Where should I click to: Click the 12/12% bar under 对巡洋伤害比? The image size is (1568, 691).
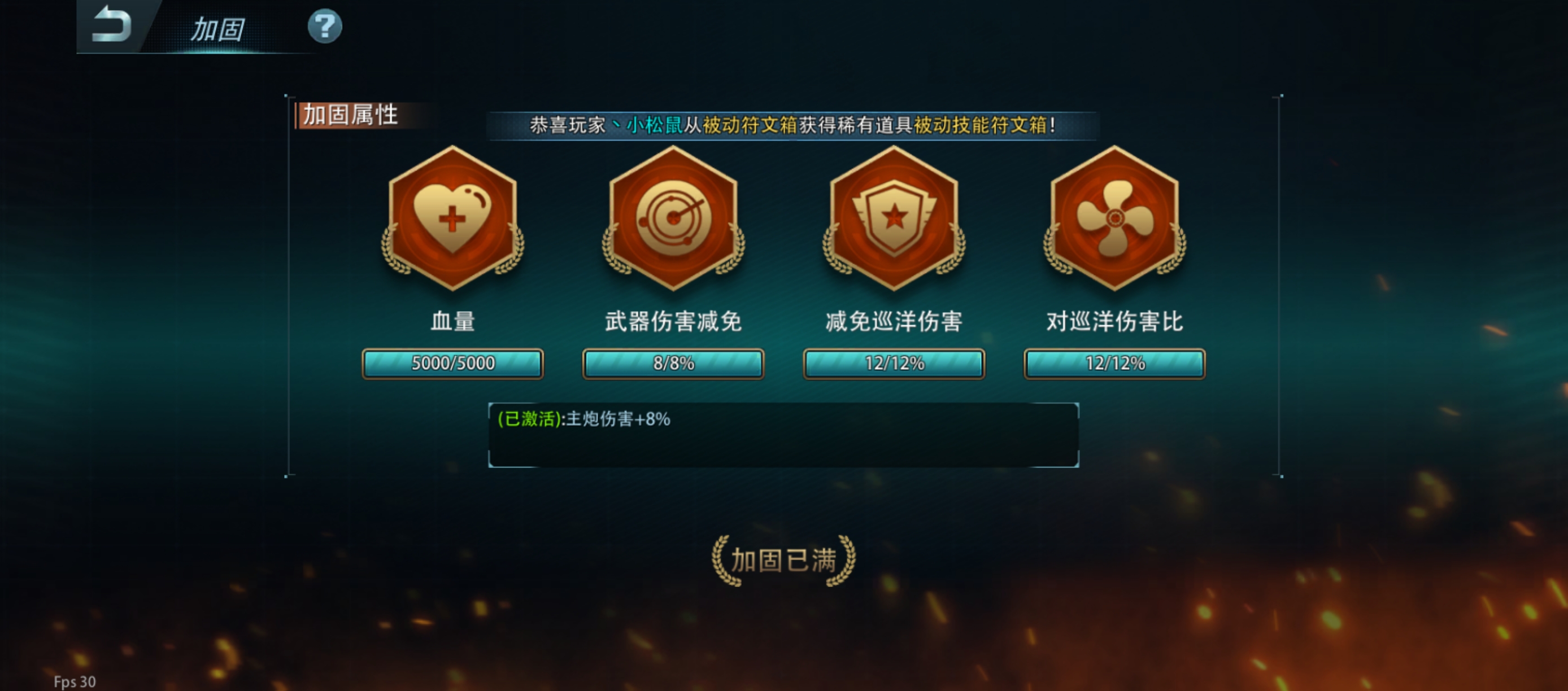[x=1114, y=364]
